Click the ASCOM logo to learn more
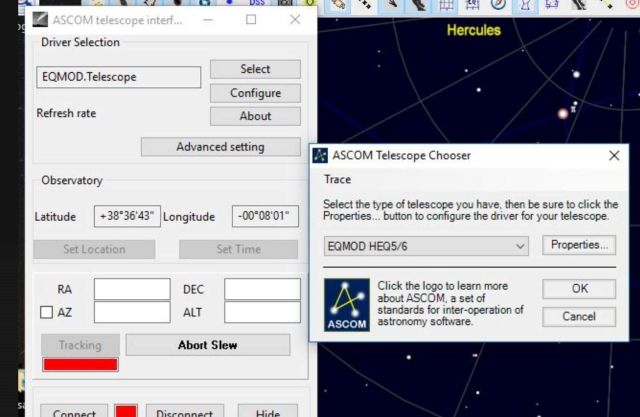 347,305
